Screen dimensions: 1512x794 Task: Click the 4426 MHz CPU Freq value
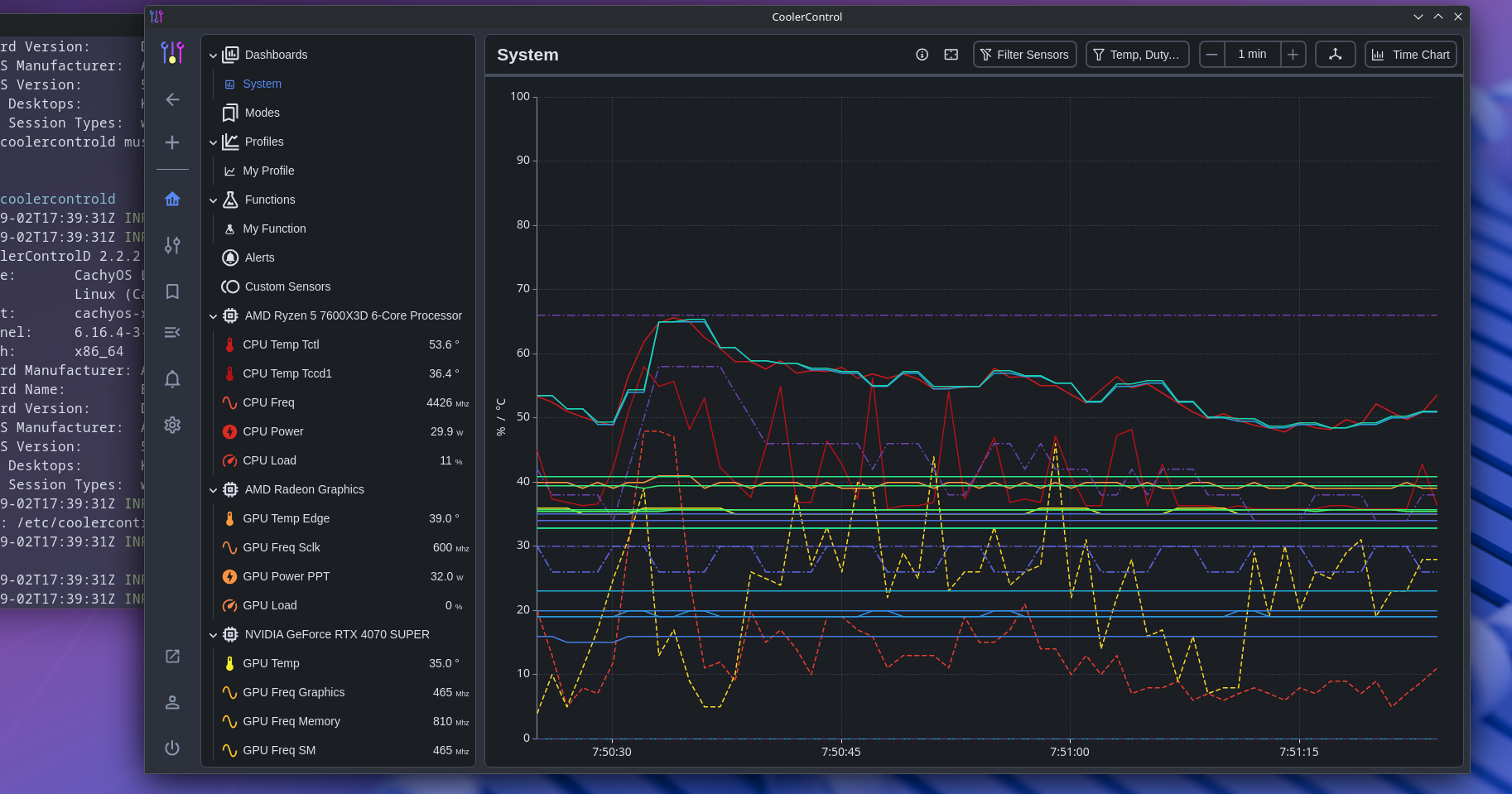pos(447,402)
